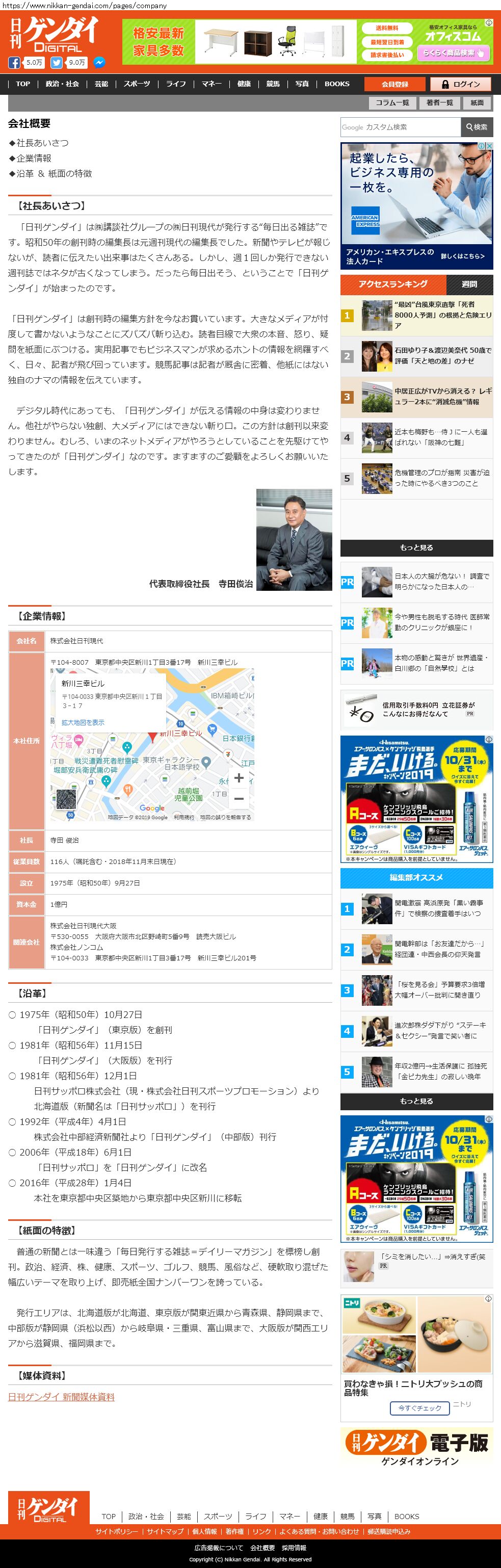Click the Google カスタム検索 input field

401,127
